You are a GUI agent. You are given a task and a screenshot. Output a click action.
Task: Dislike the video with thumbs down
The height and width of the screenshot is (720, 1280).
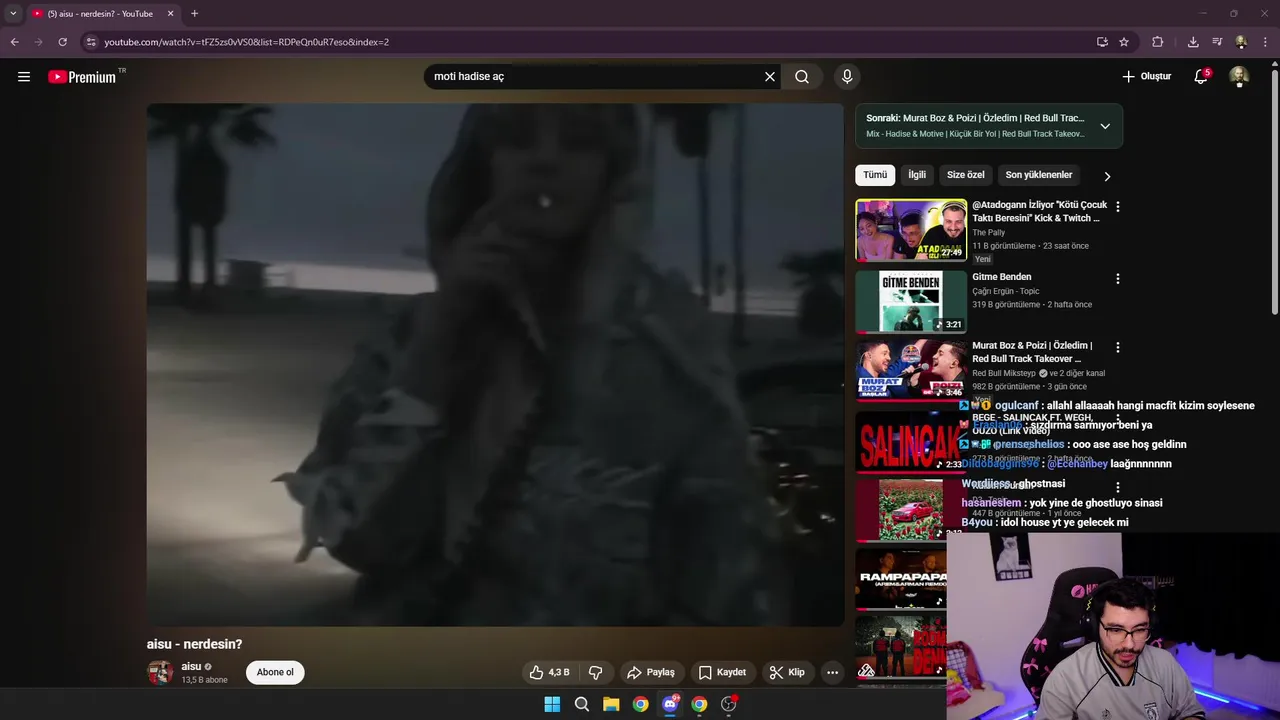pos(595,672)
